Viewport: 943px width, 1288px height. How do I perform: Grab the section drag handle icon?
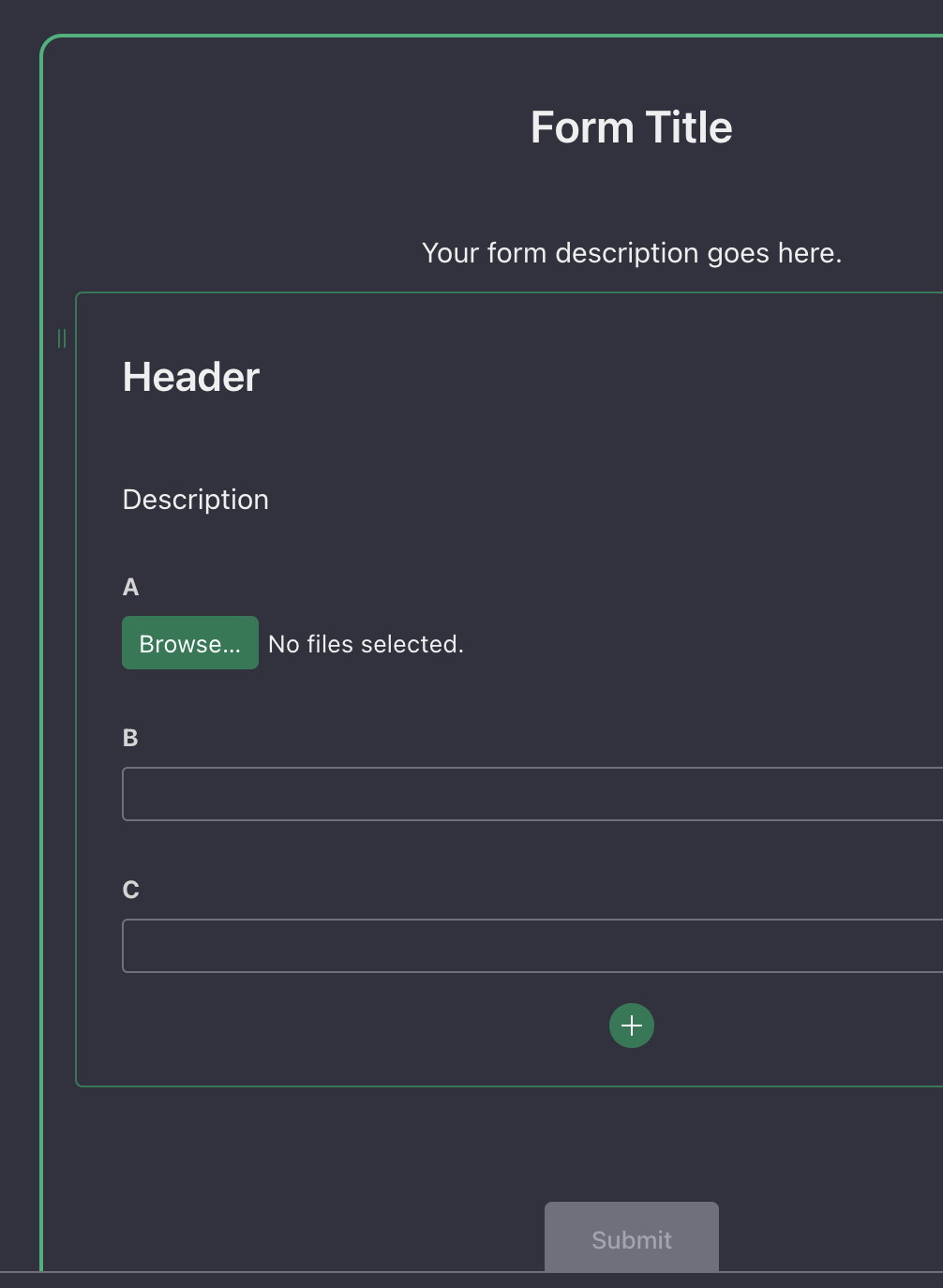coord(62,338)
